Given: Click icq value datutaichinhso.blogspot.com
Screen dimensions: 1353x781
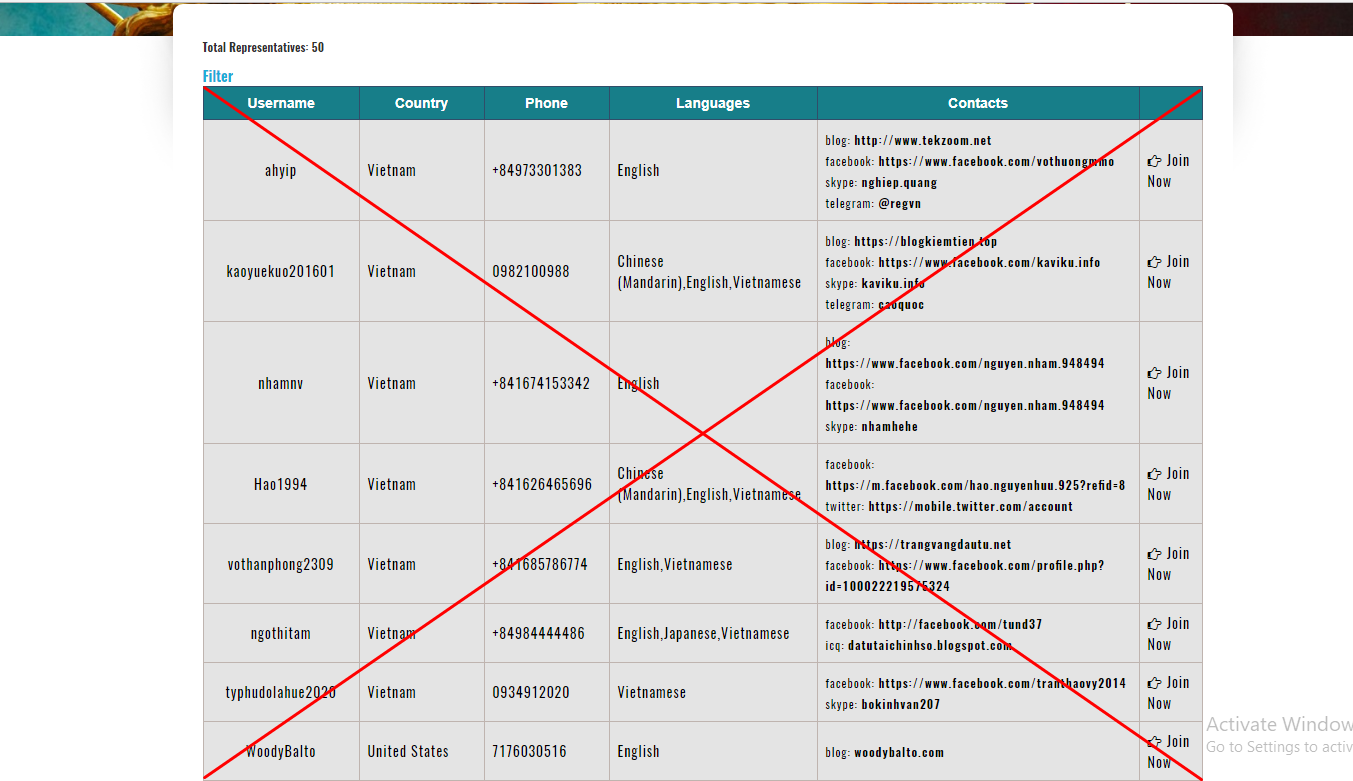Looking at the screenshot, I should click(x=930, y=646).
